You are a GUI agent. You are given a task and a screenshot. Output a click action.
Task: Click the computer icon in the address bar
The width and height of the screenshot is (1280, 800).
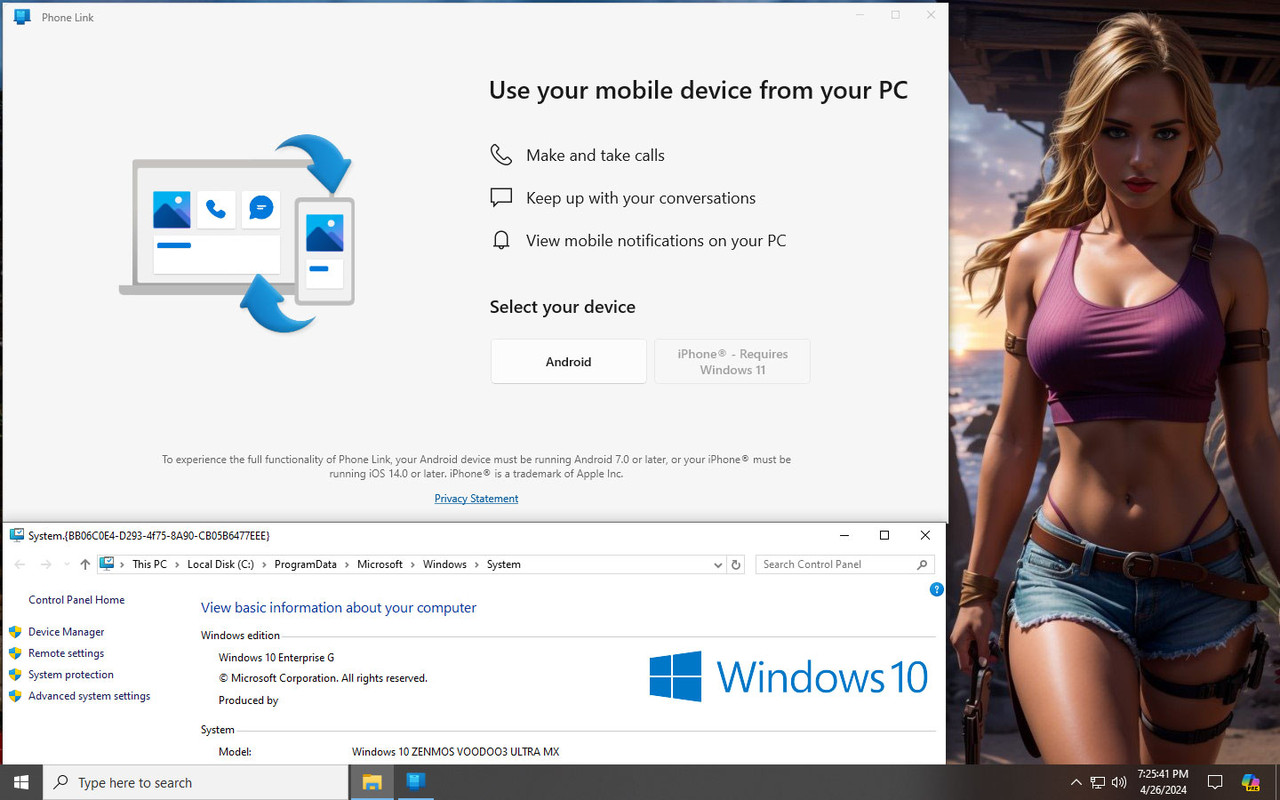pyautogui.click(x=108, y=564)
